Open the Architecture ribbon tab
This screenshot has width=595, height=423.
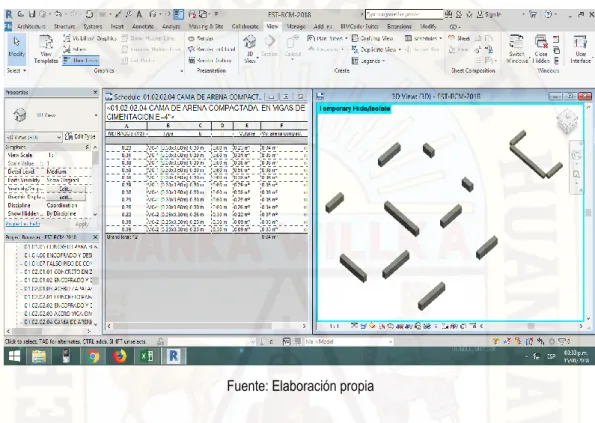[31, 27]
